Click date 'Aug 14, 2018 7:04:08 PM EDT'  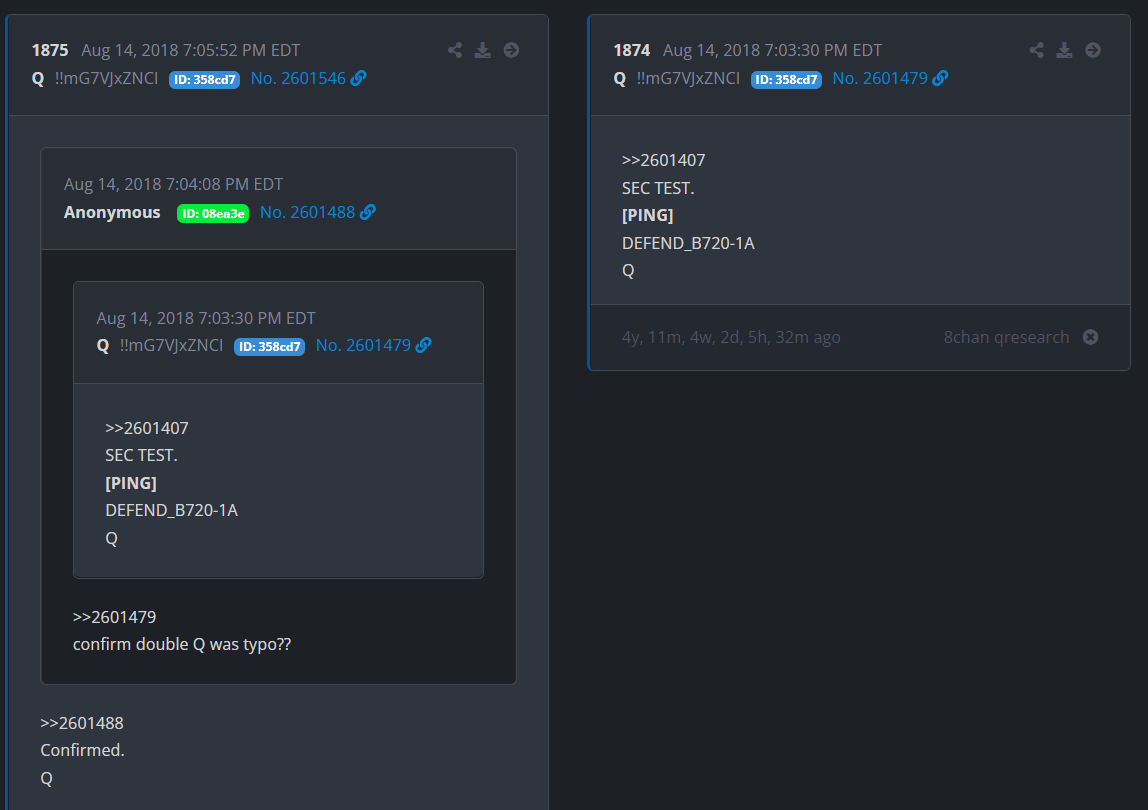(x=174, y=185)
